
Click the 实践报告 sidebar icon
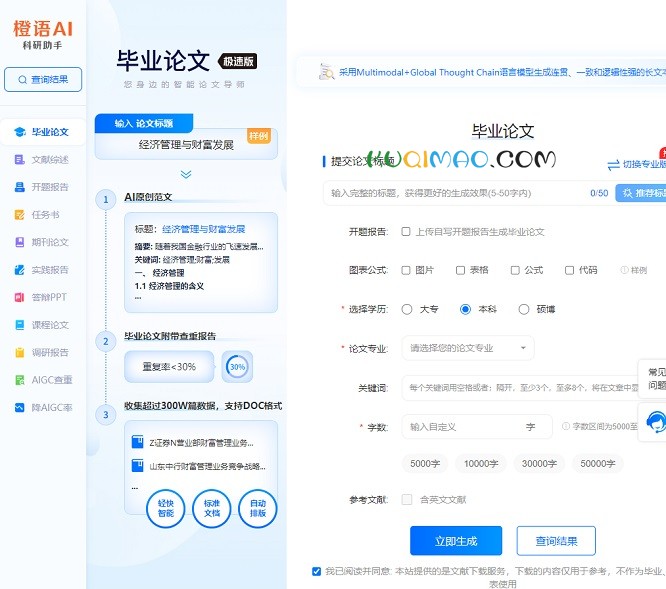click(20, 270)
